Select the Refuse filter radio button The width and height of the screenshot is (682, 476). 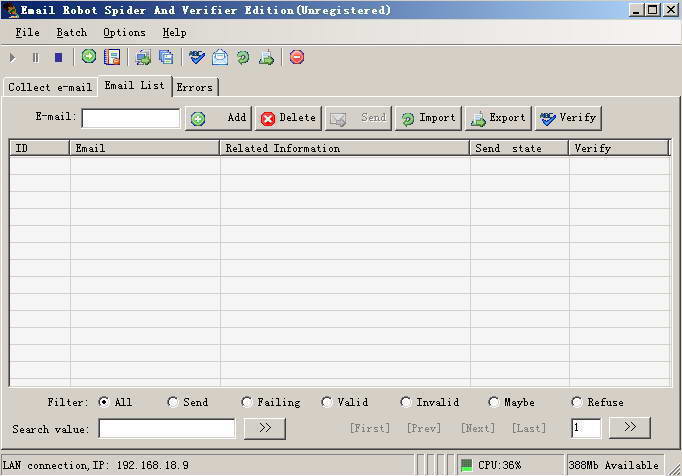coord(577,402)
